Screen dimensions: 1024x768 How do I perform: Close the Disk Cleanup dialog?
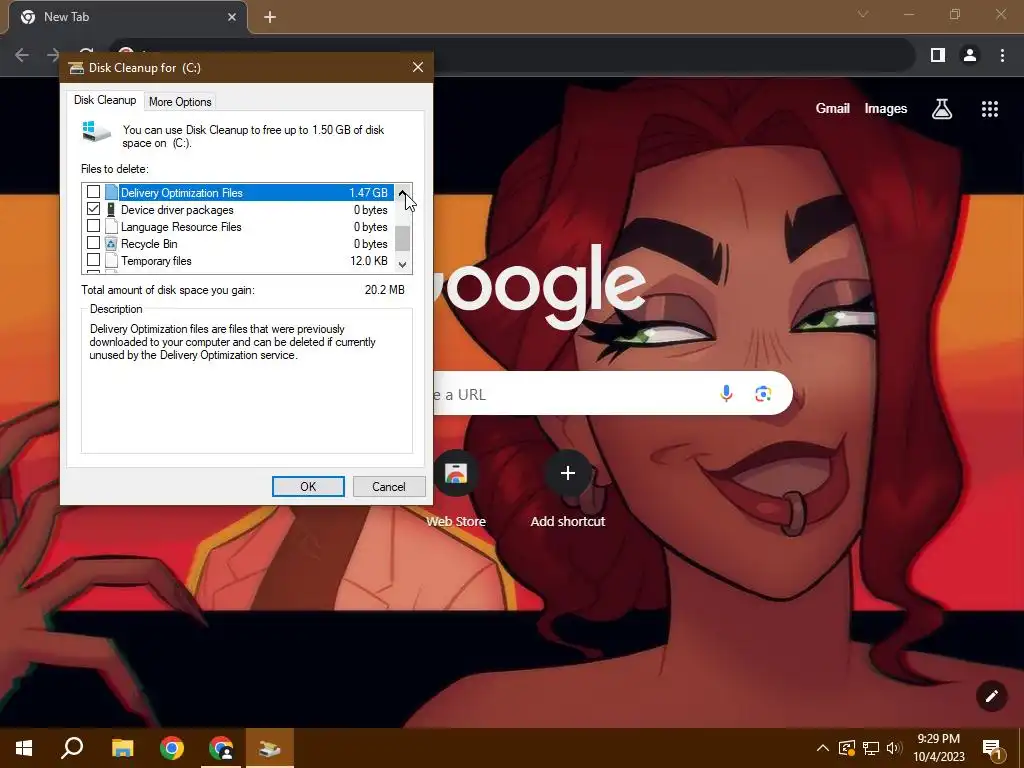coord(418,67)
